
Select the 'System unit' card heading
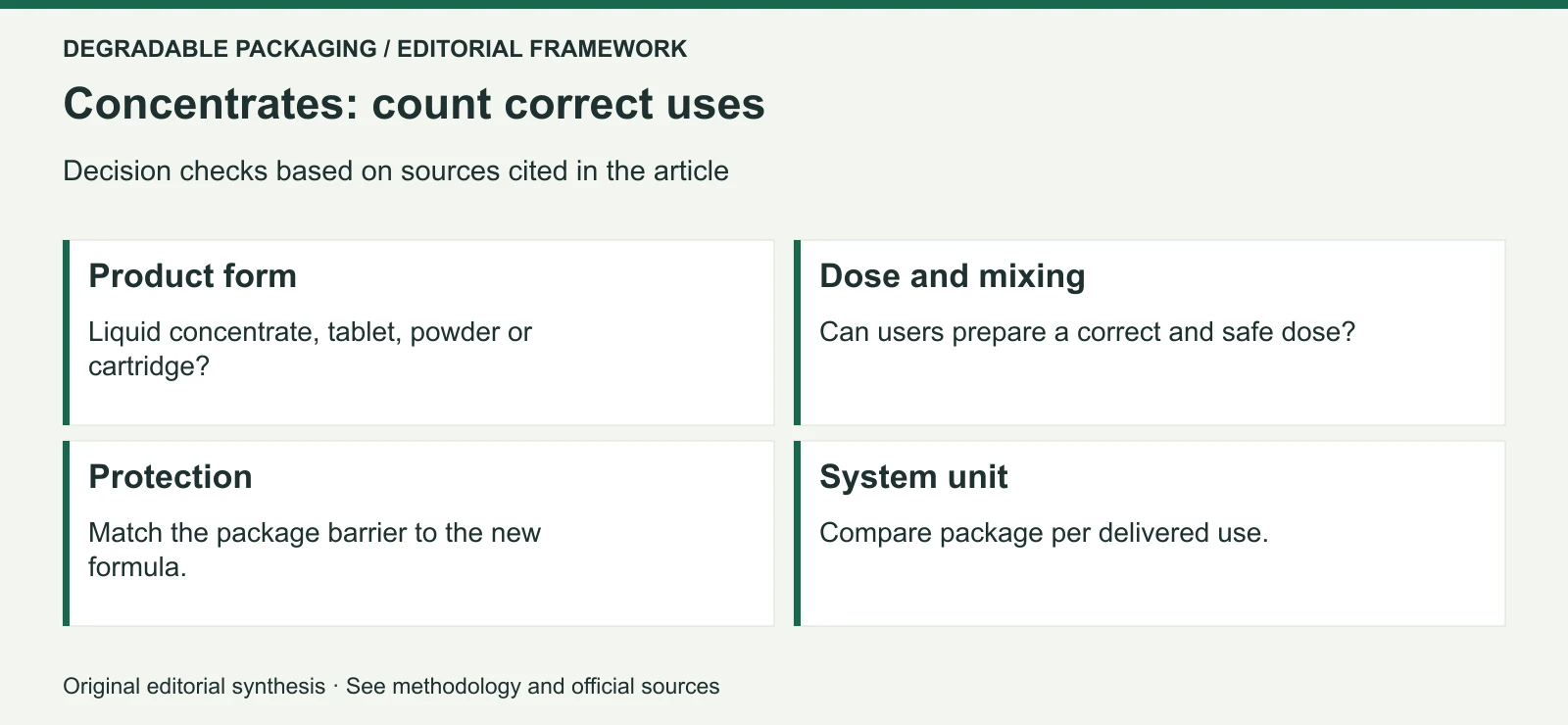tap(913, 477)
